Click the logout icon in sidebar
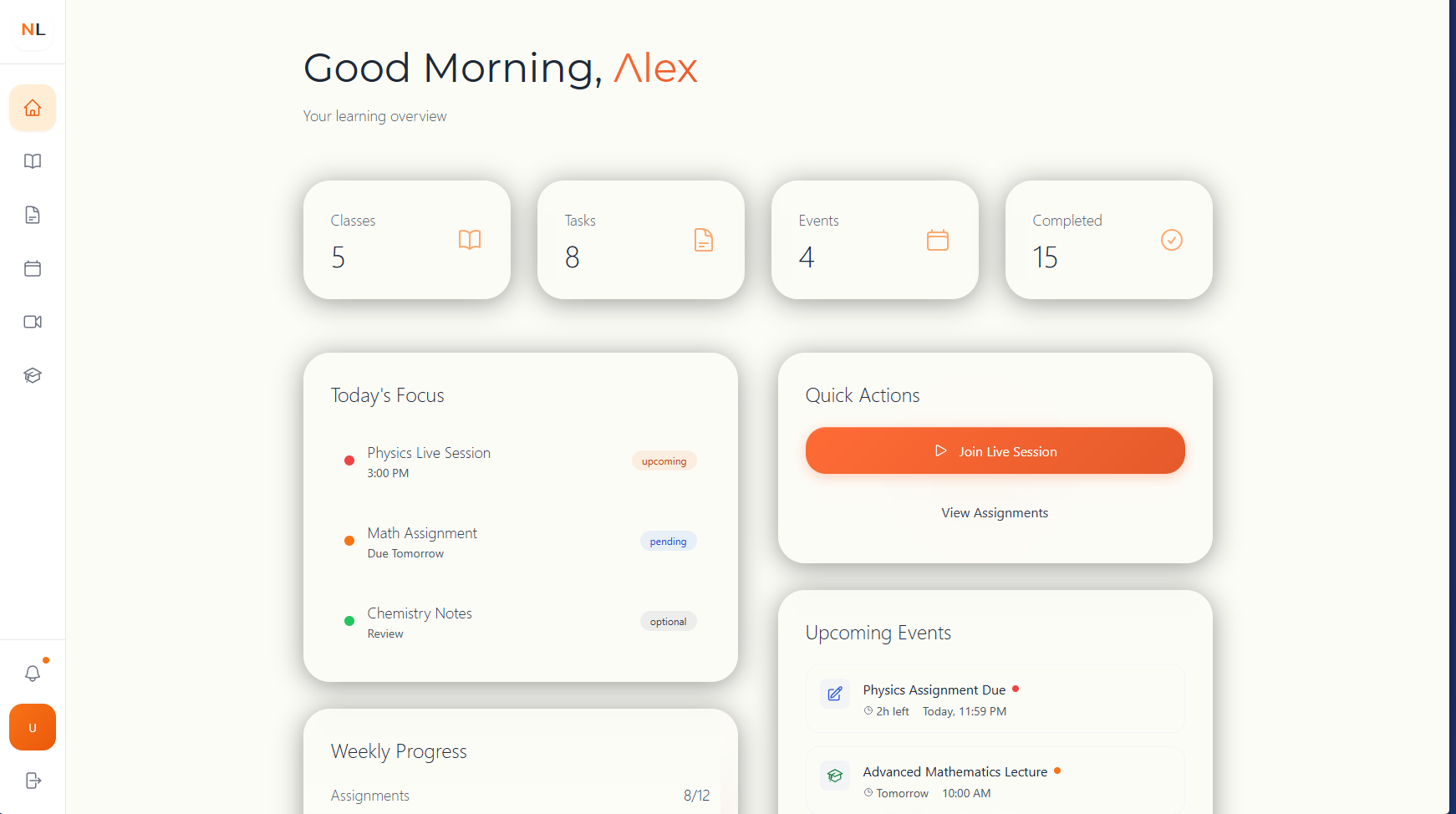Screen dimensions: 1456x814 click(33, 781)
